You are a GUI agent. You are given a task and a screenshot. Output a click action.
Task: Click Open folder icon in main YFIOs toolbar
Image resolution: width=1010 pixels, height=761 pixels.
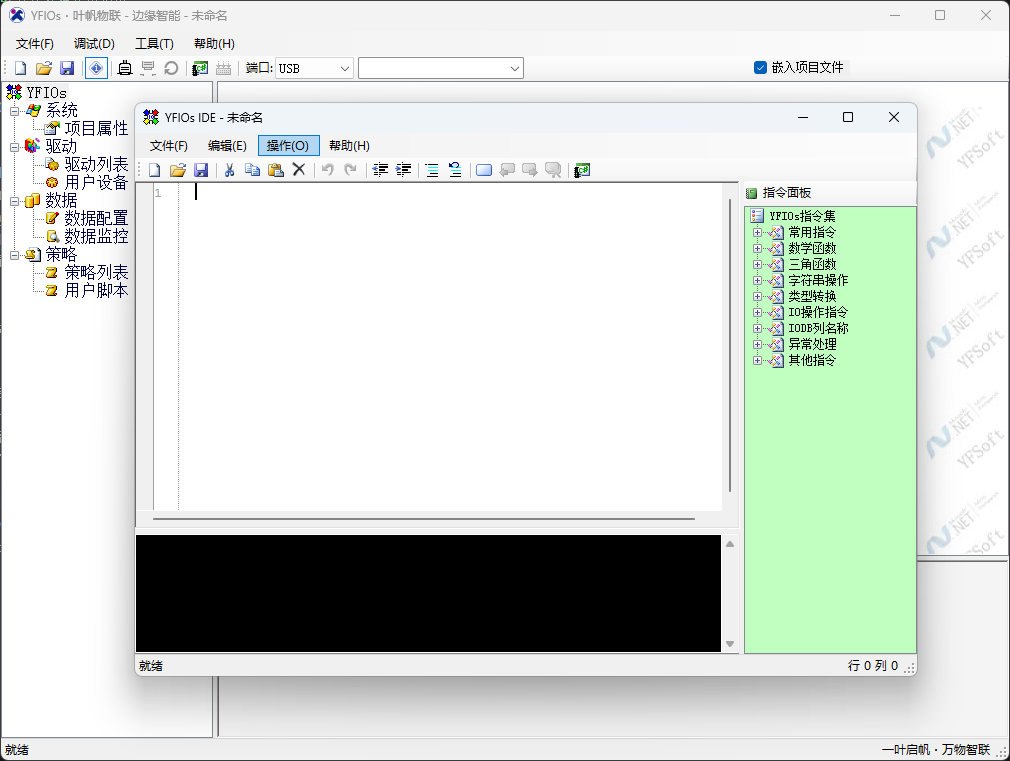44,68
